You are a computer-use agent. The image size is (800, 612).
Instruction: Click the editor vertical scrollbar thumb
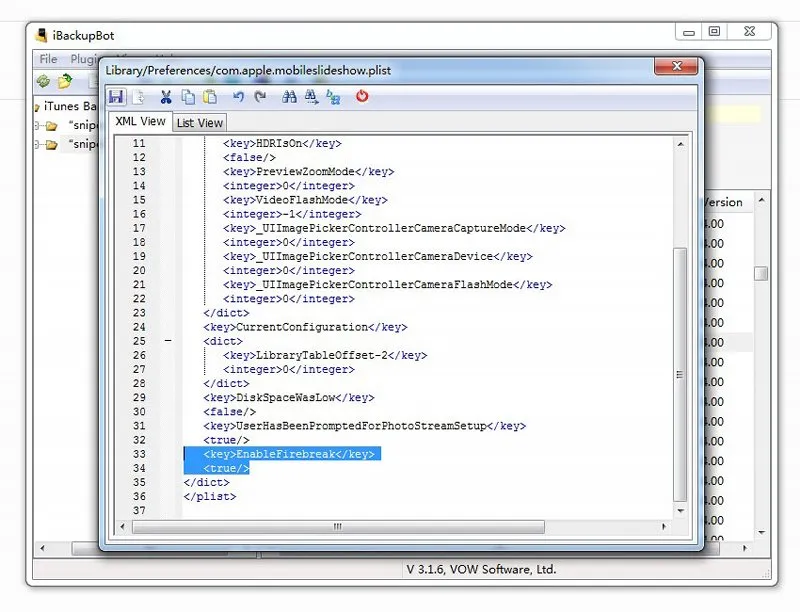point(680,375)
